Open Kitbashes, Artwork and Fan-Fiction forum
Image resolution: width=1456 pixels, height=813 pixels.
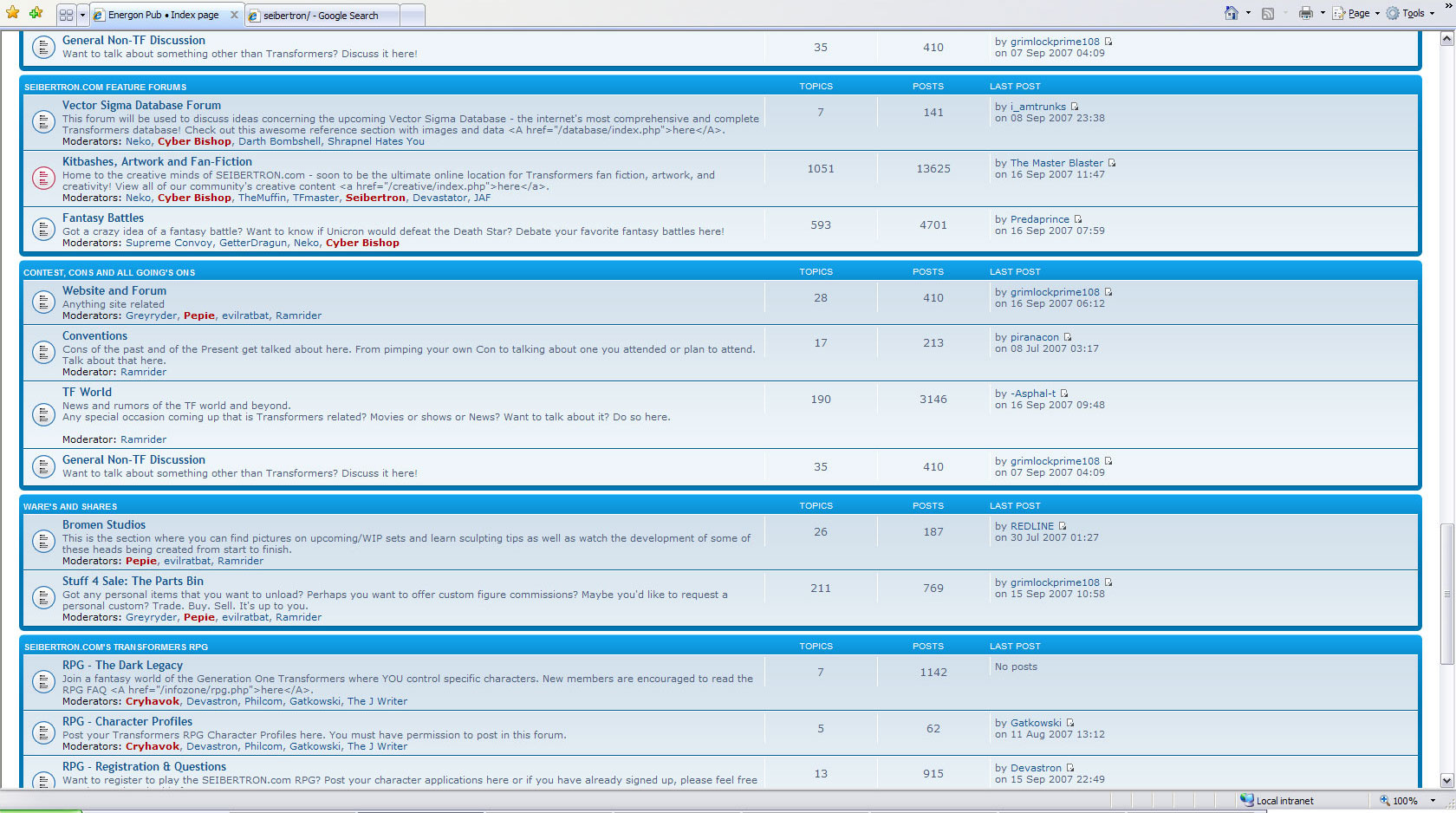click(157, 161)
